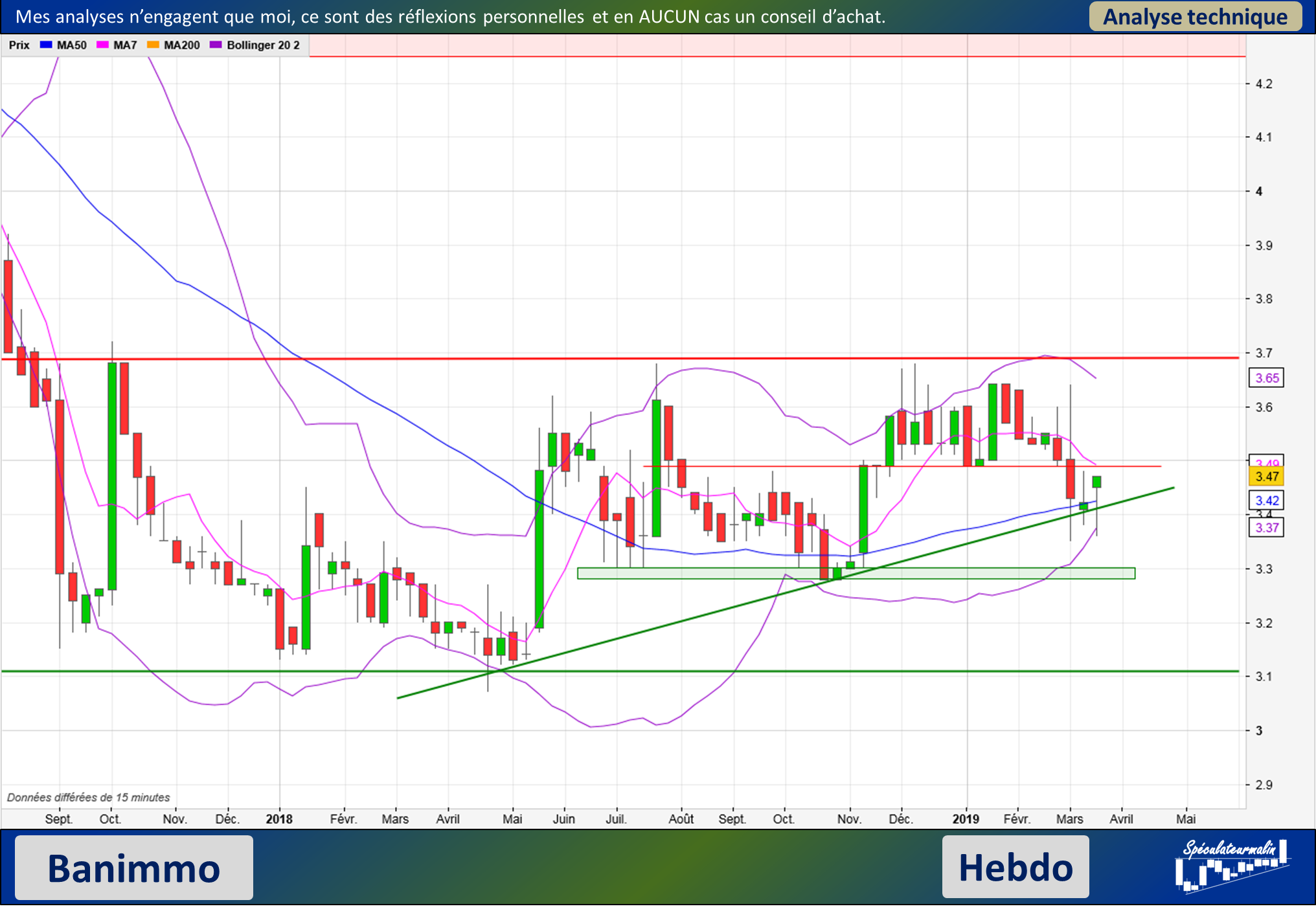This screenshot has height=913, width=1316.
Task: Click the MA7 magenta legend swatch
Action: 102,45
